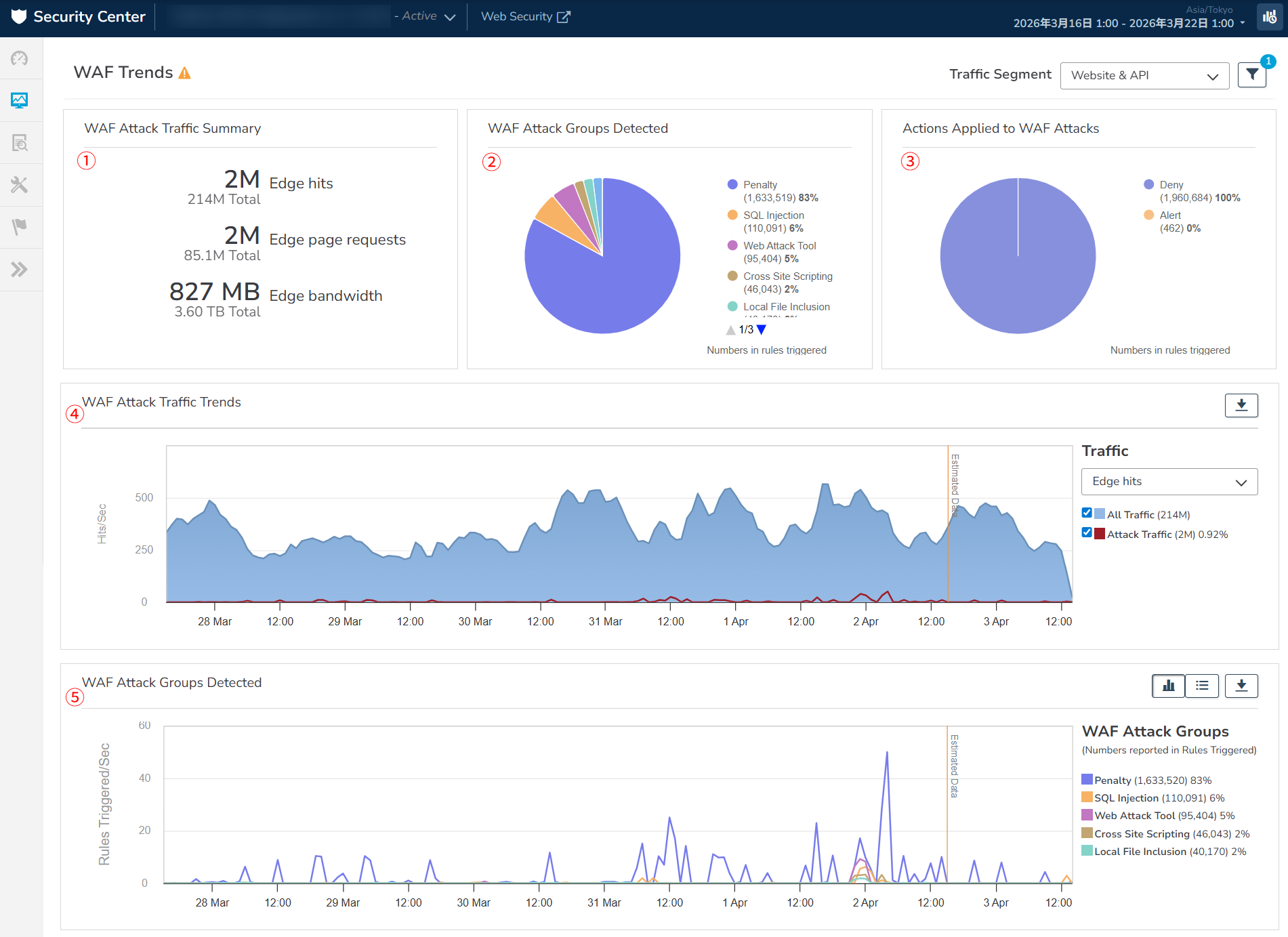Switch Attack Groups to bar chart view

click(x=1168, y=686)
